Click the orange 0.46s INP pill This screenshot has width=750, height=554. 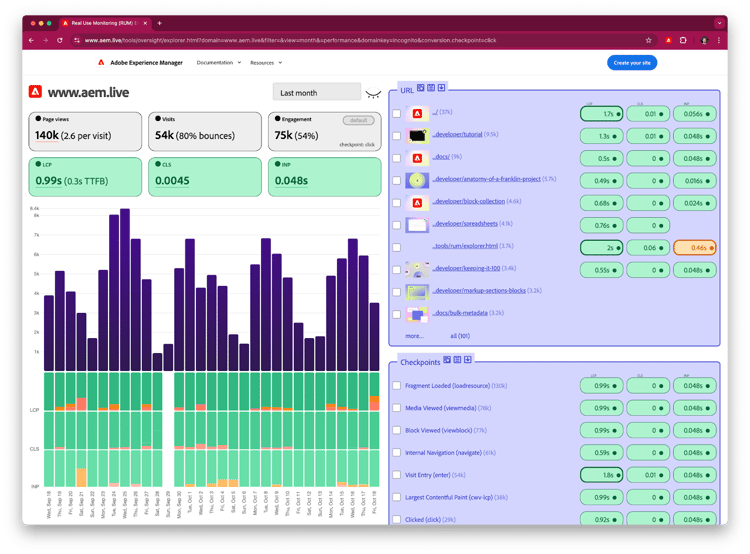click(695, 248)
